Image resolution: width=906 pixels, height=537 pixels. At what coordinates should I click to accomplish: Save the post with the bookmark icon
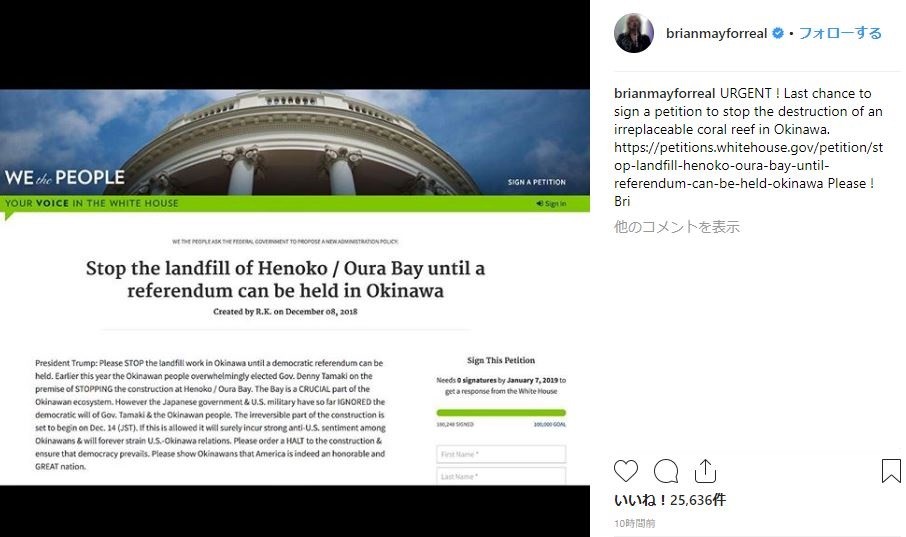click(x=891, y=471)
